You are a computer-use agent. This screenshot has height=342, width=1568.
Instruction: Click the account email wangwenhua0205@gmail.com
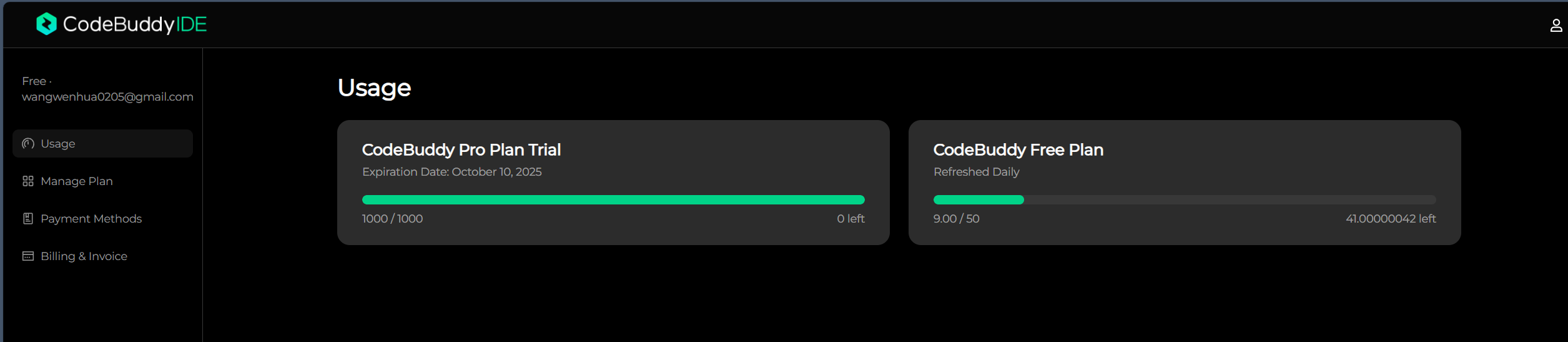(107, 97)
